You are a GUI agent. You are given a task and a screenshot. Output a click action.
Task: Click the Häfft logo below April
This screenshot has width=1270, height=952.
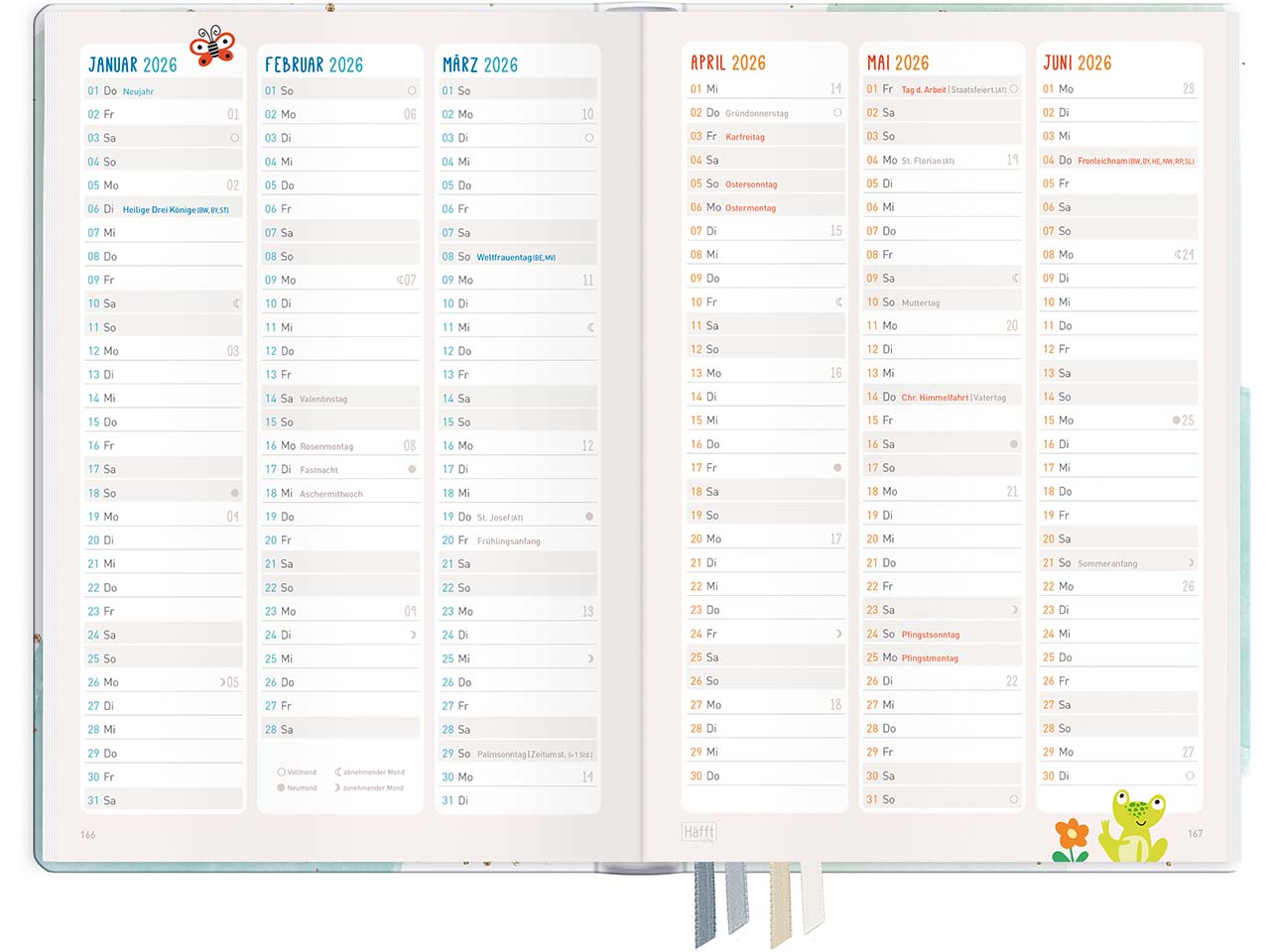[698, 832]
